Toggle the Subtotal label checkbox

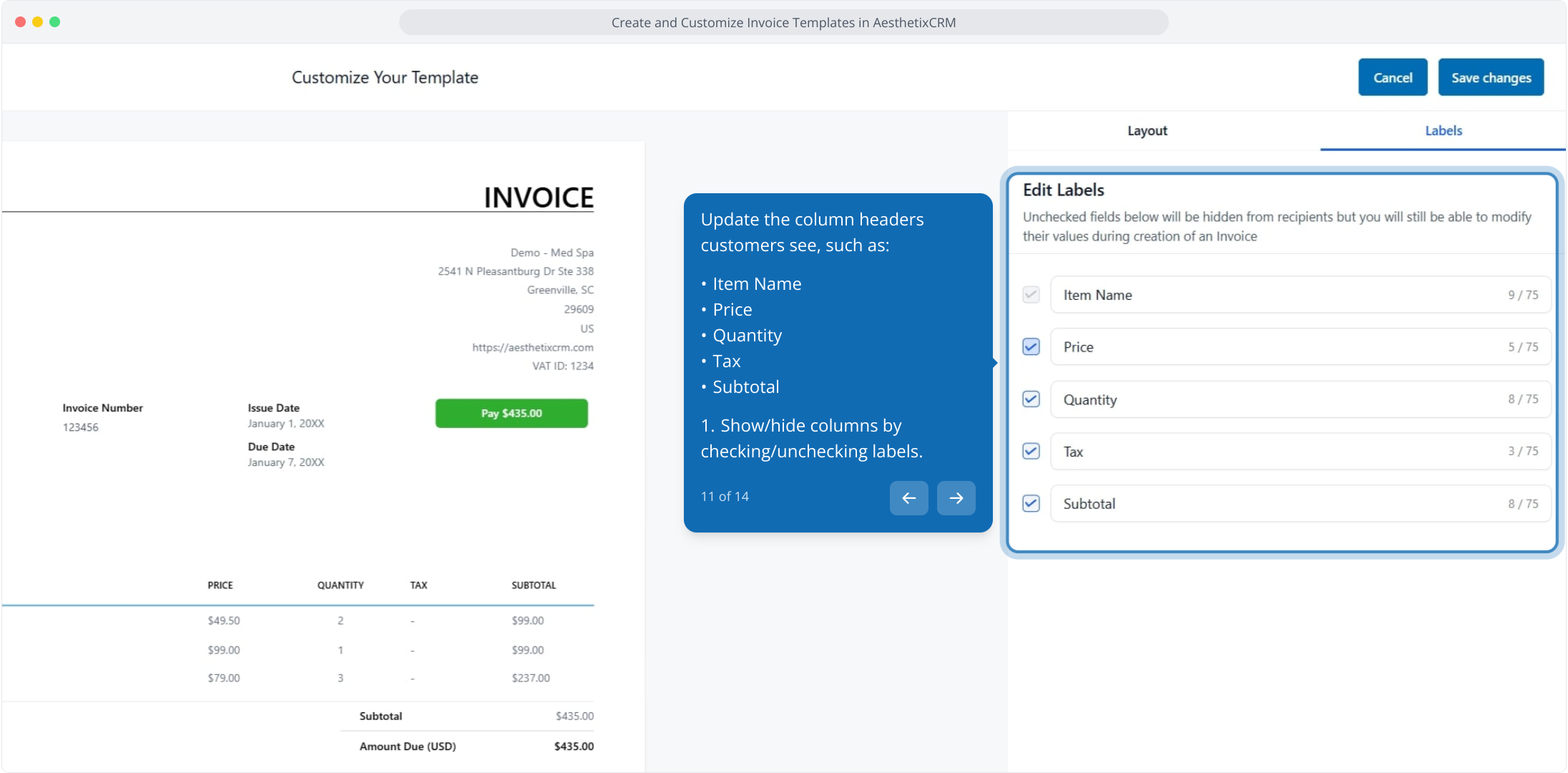tap(1031, 504)
